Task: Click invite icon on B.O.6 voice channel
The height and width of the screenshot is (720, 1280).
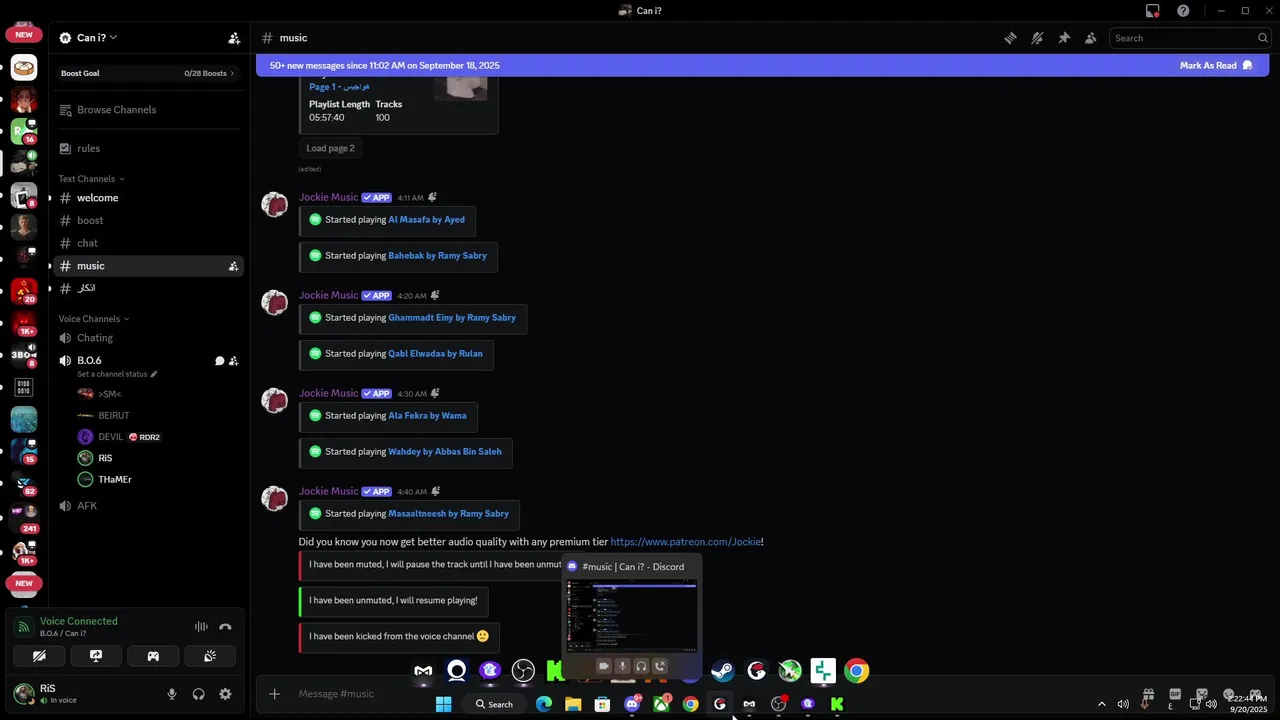Action: point(233,361)
